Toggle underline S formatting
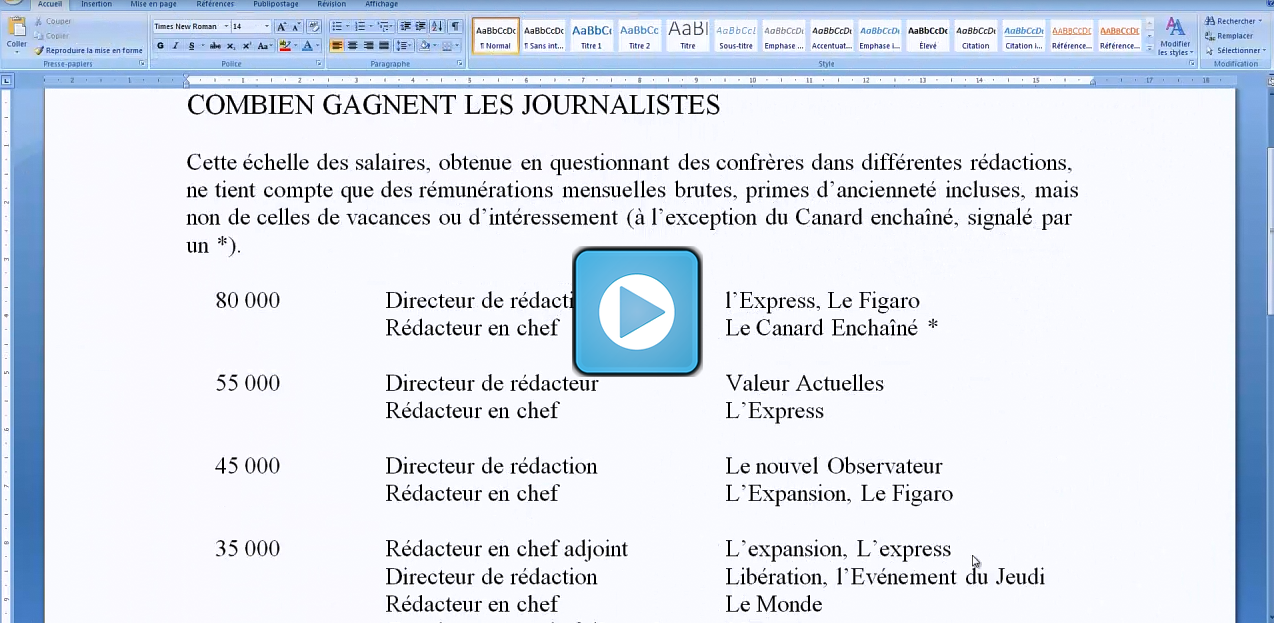Viewport: 1274px width, 623px height. [x=192, y=46]
